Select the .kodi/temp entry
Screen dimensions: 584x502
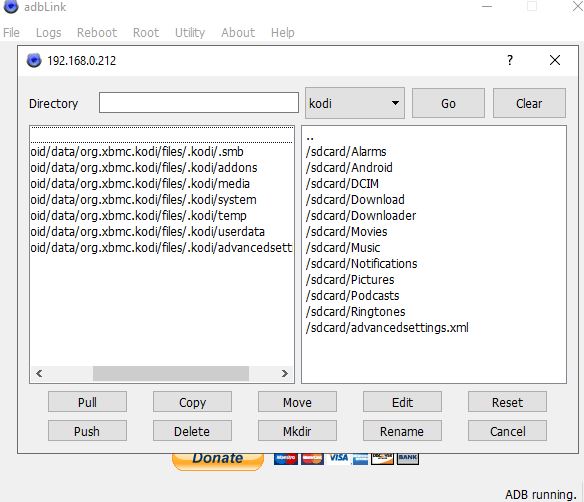[x=162, y=216]
